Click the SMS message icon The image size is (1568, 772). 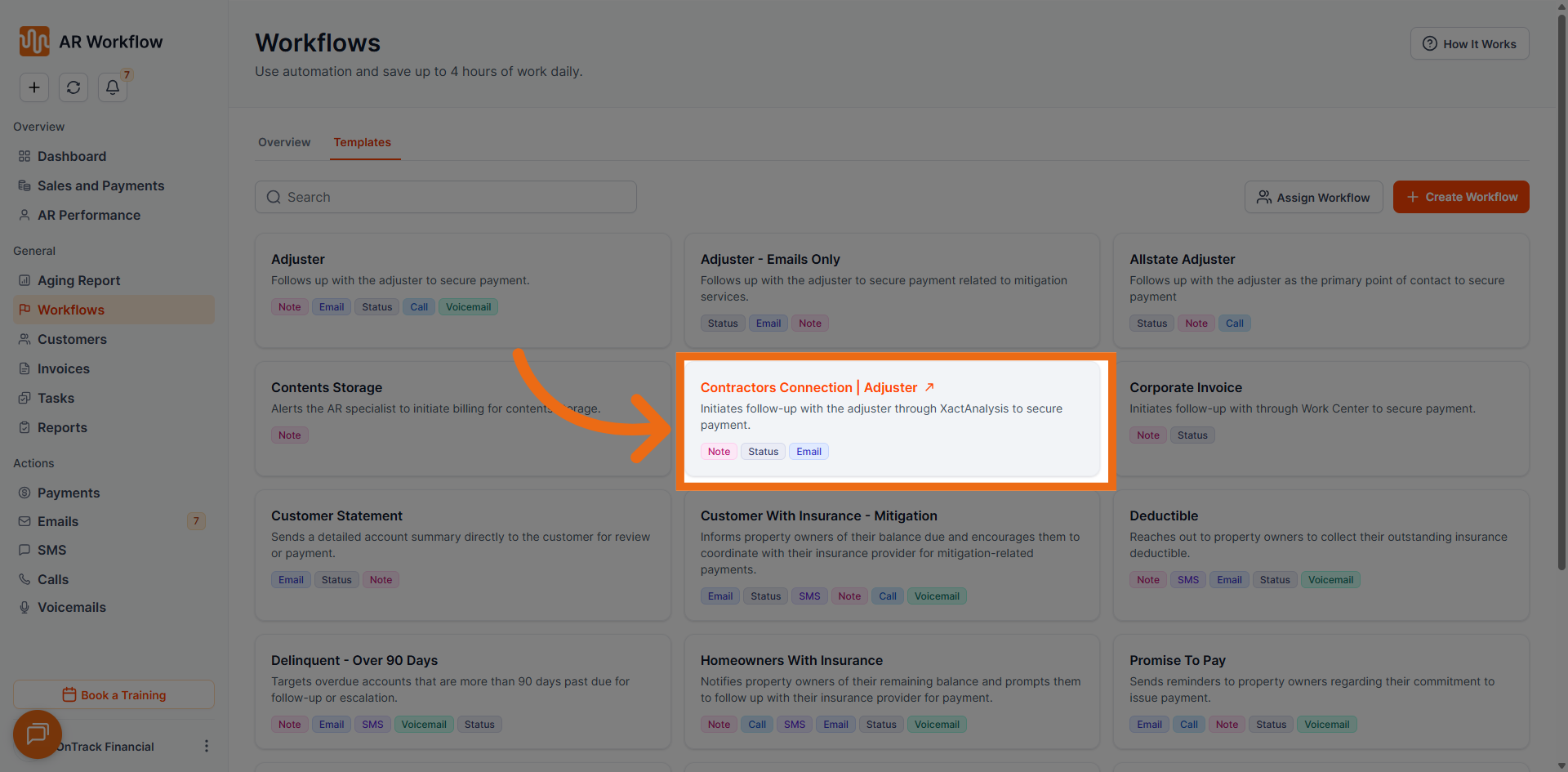[24, 550]
